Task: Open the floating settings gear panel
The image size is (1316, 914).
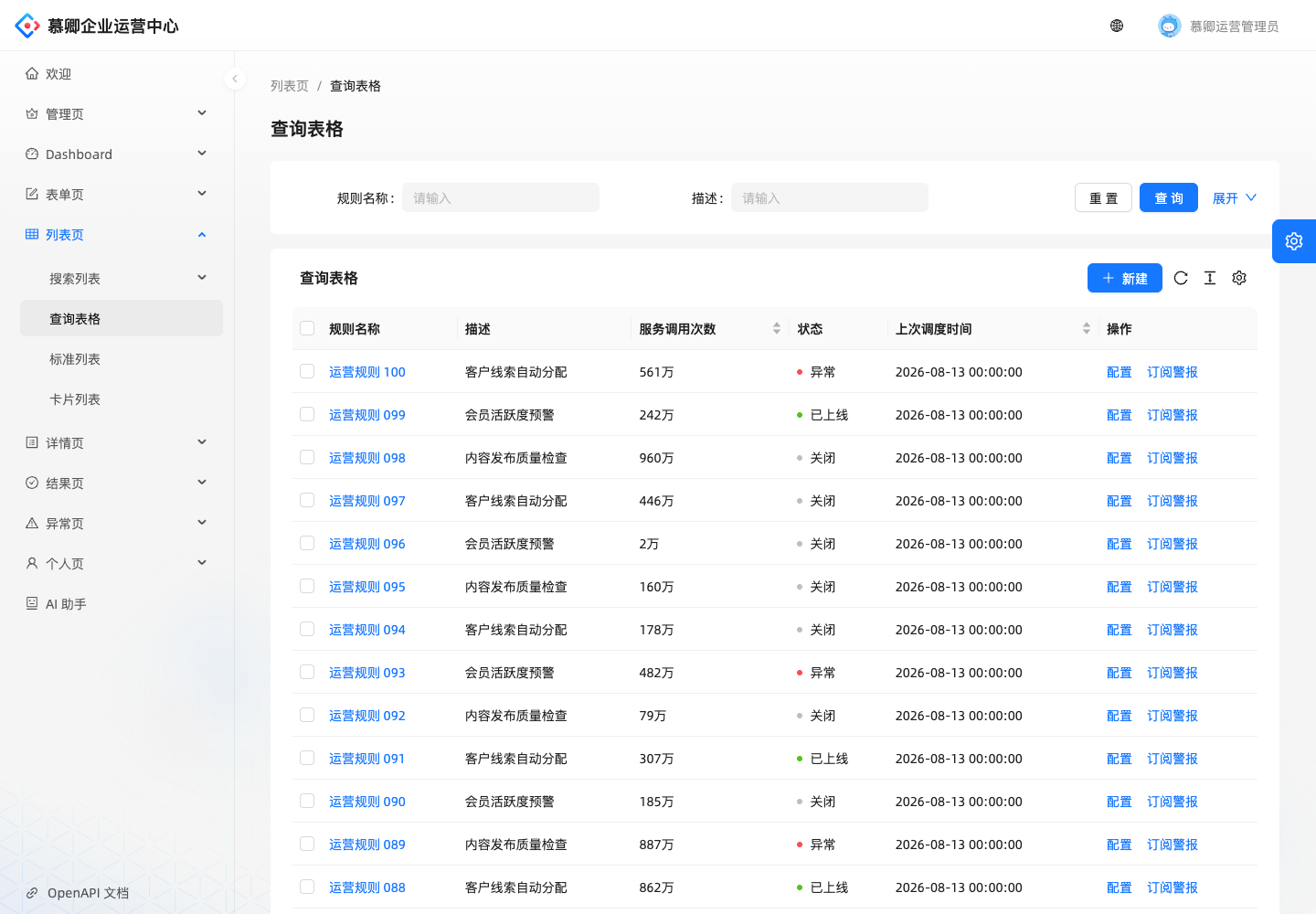Action: (1294, 241)
